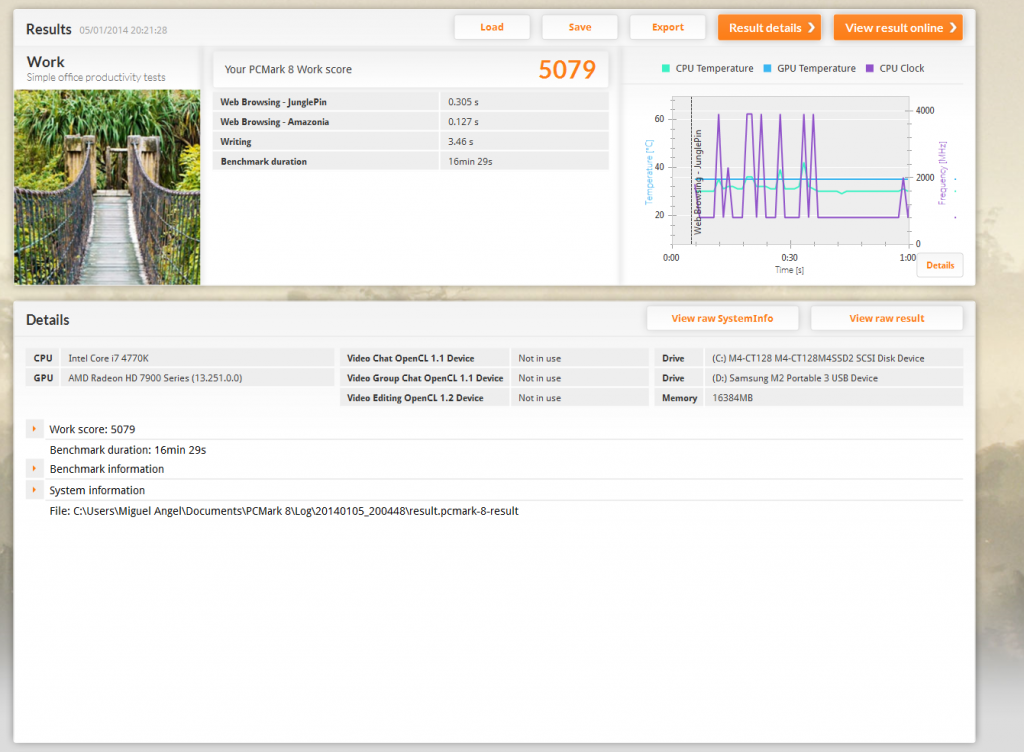Select the Benchmark duration line in Details list
1024x752 pixels.
click(128, 450)
